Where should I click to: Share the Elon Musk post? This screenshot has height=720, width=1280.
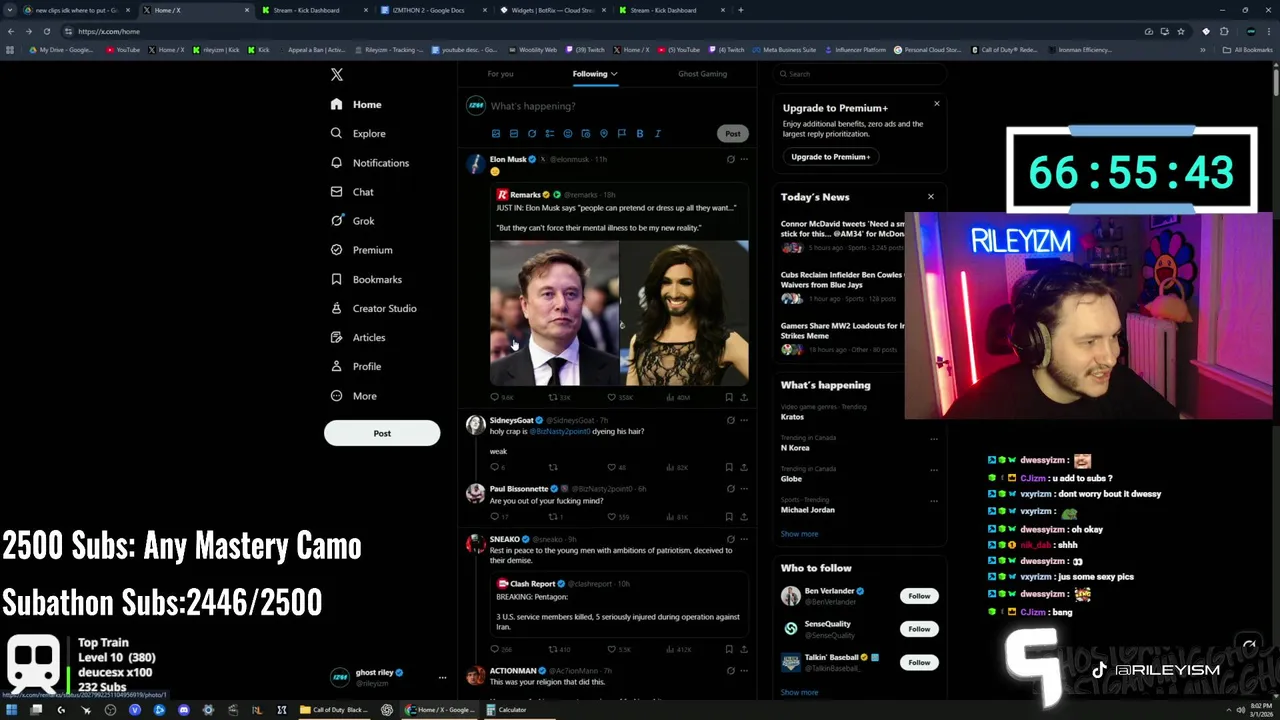click(x=744, y=397)
